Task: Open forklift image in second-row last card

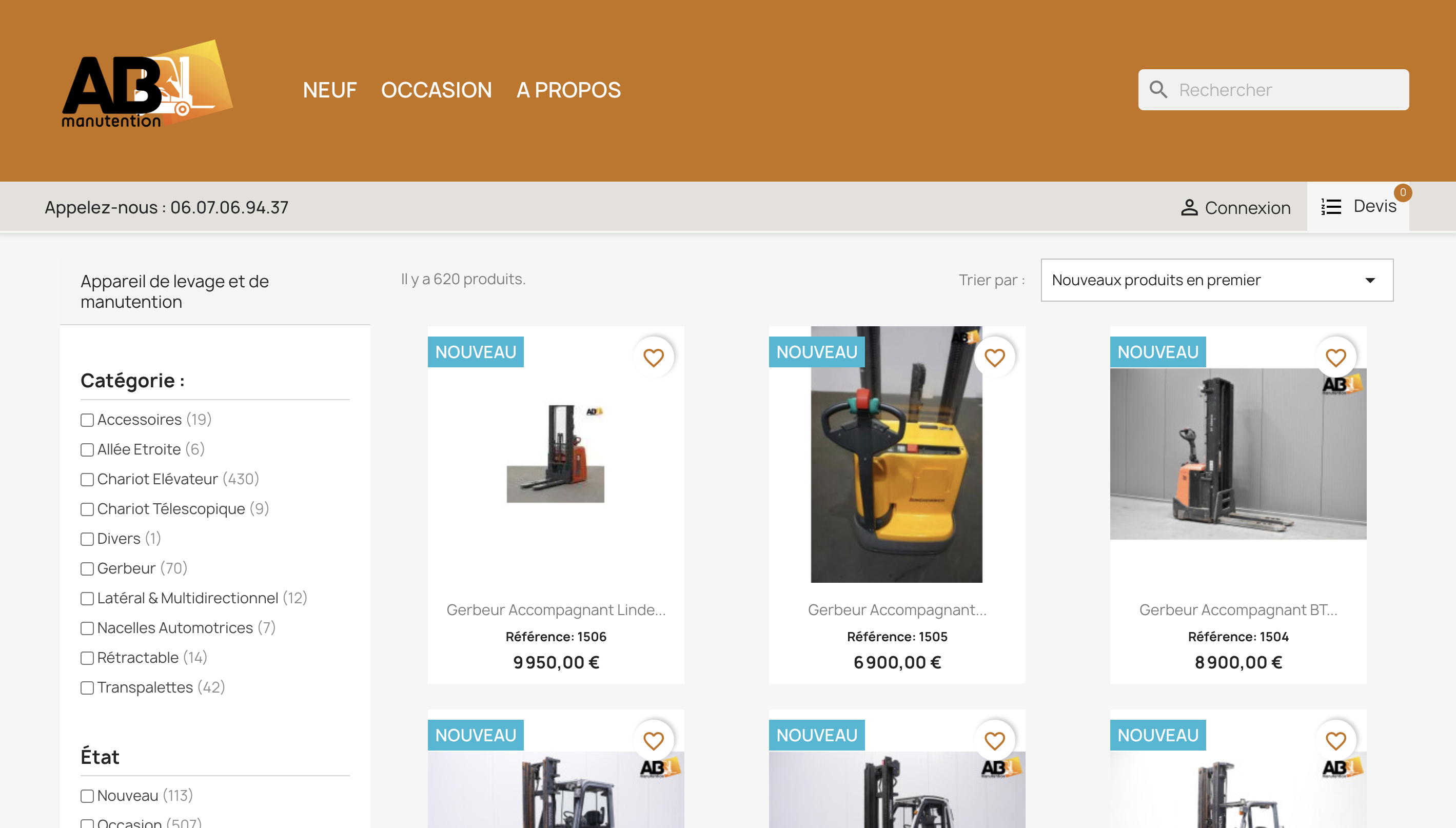Action: click(x=1238, y=790)
